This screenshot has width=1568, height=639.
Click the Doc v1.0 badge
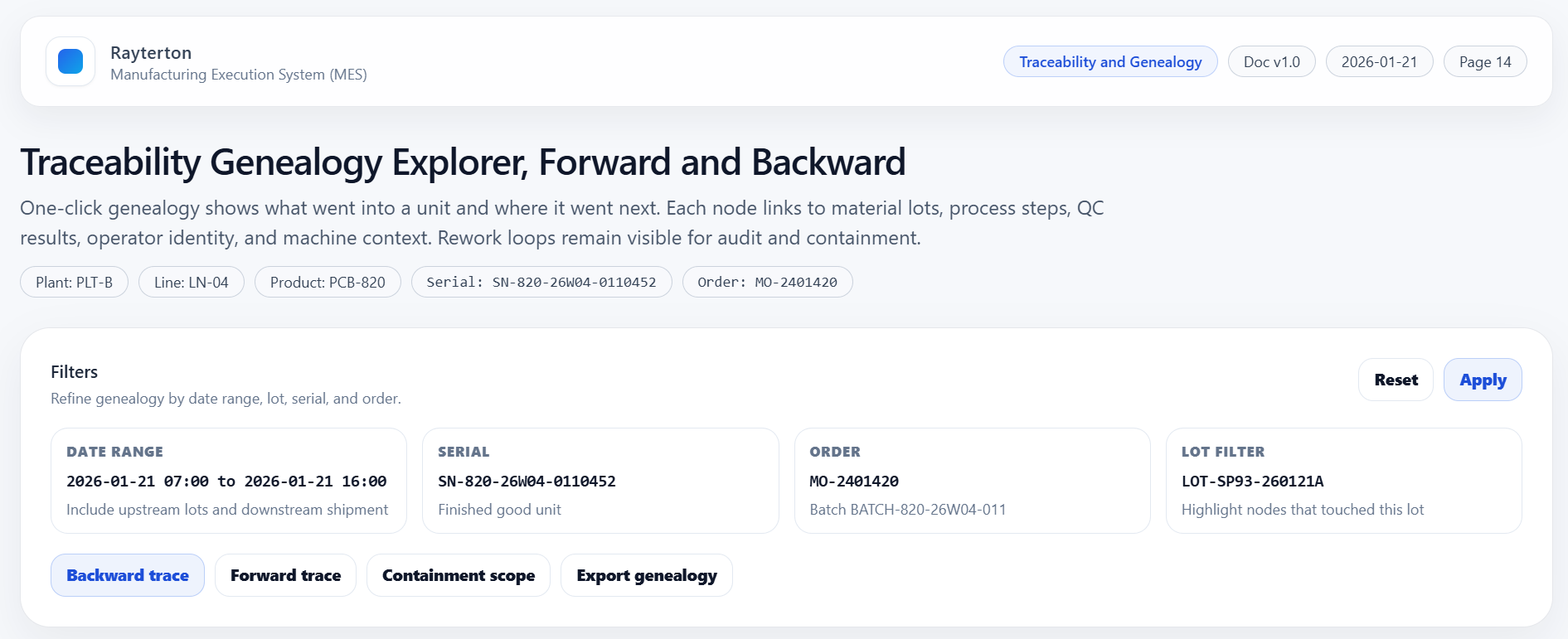point(1271,62)
